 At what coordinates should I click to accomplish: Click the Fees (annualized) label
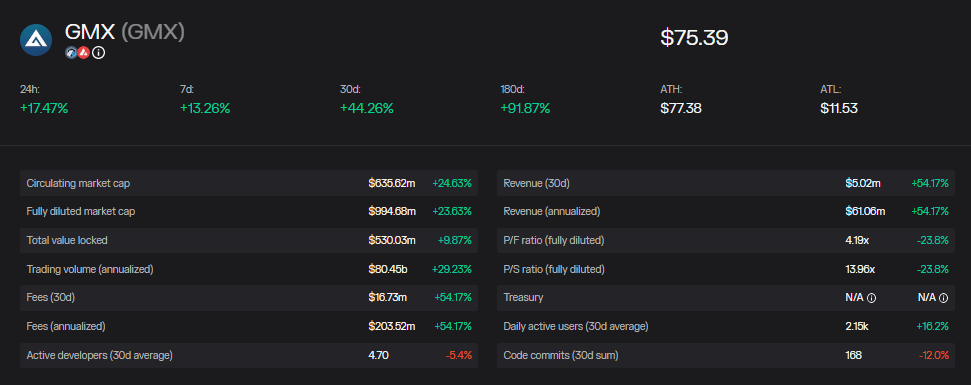click(x=66, y=326)
